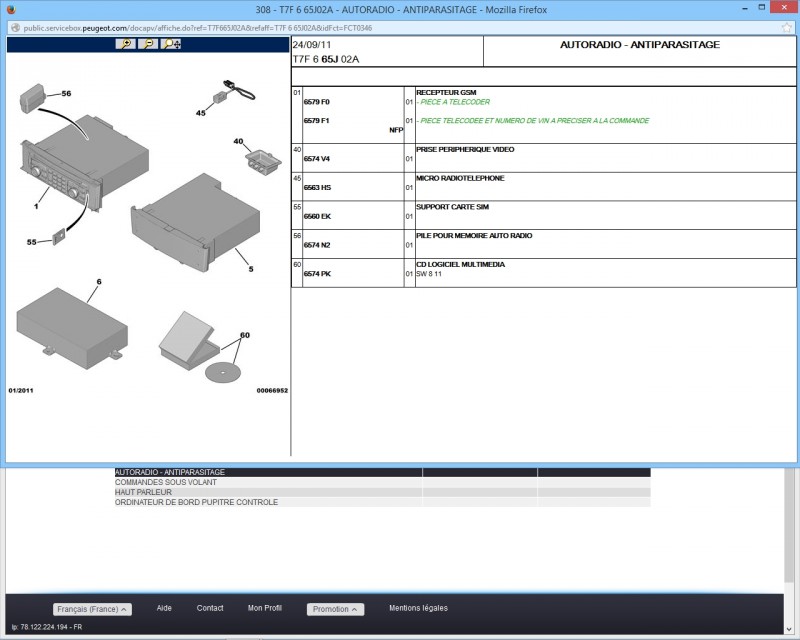The height and width of the screenshot is (640, 800).
Task: Open the Aide footer menu item
Action: pyautogui.click(x=164, y=608)
